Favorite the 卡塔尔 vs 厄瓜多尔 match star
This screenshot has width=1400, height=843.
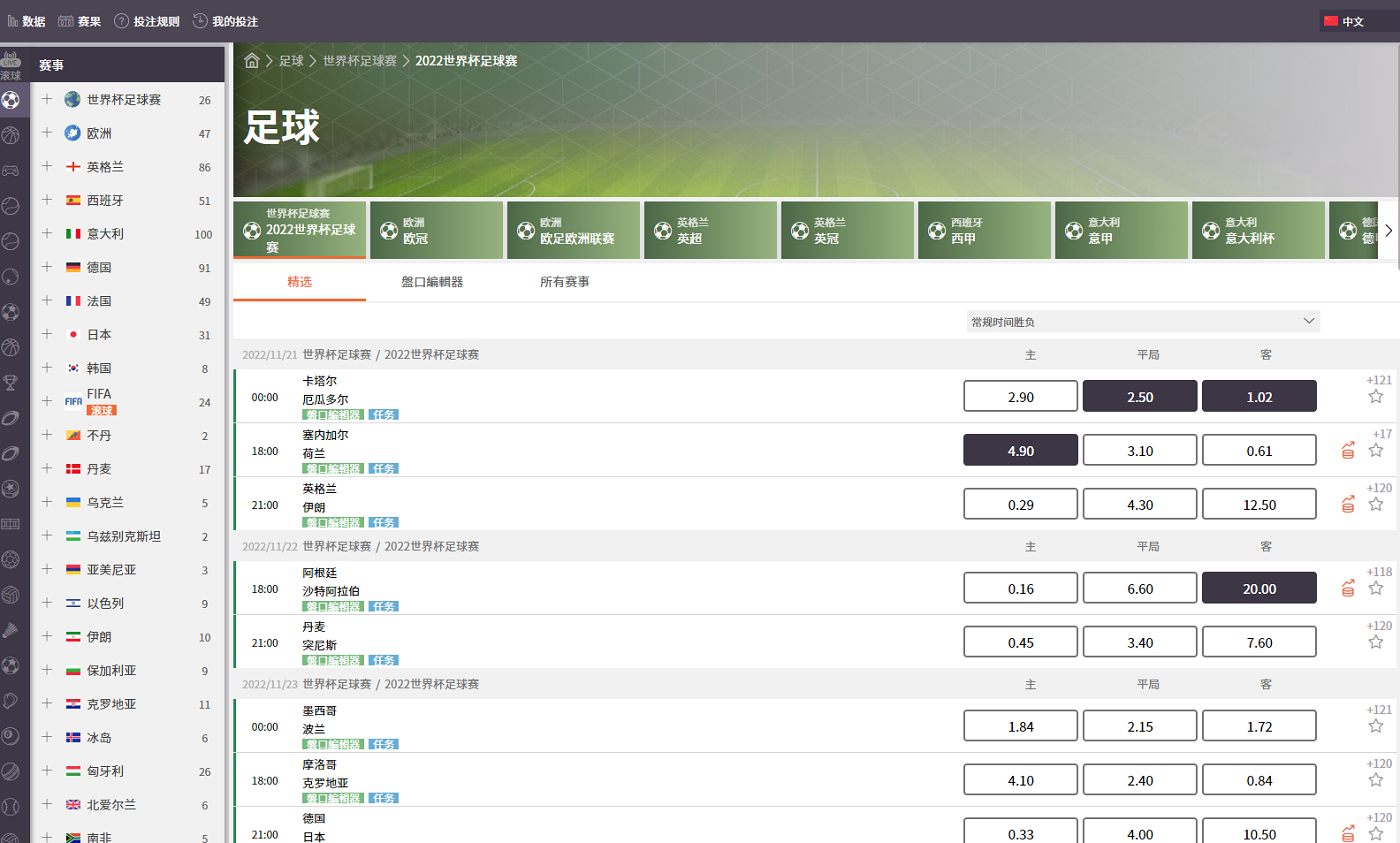[1376, 397]
